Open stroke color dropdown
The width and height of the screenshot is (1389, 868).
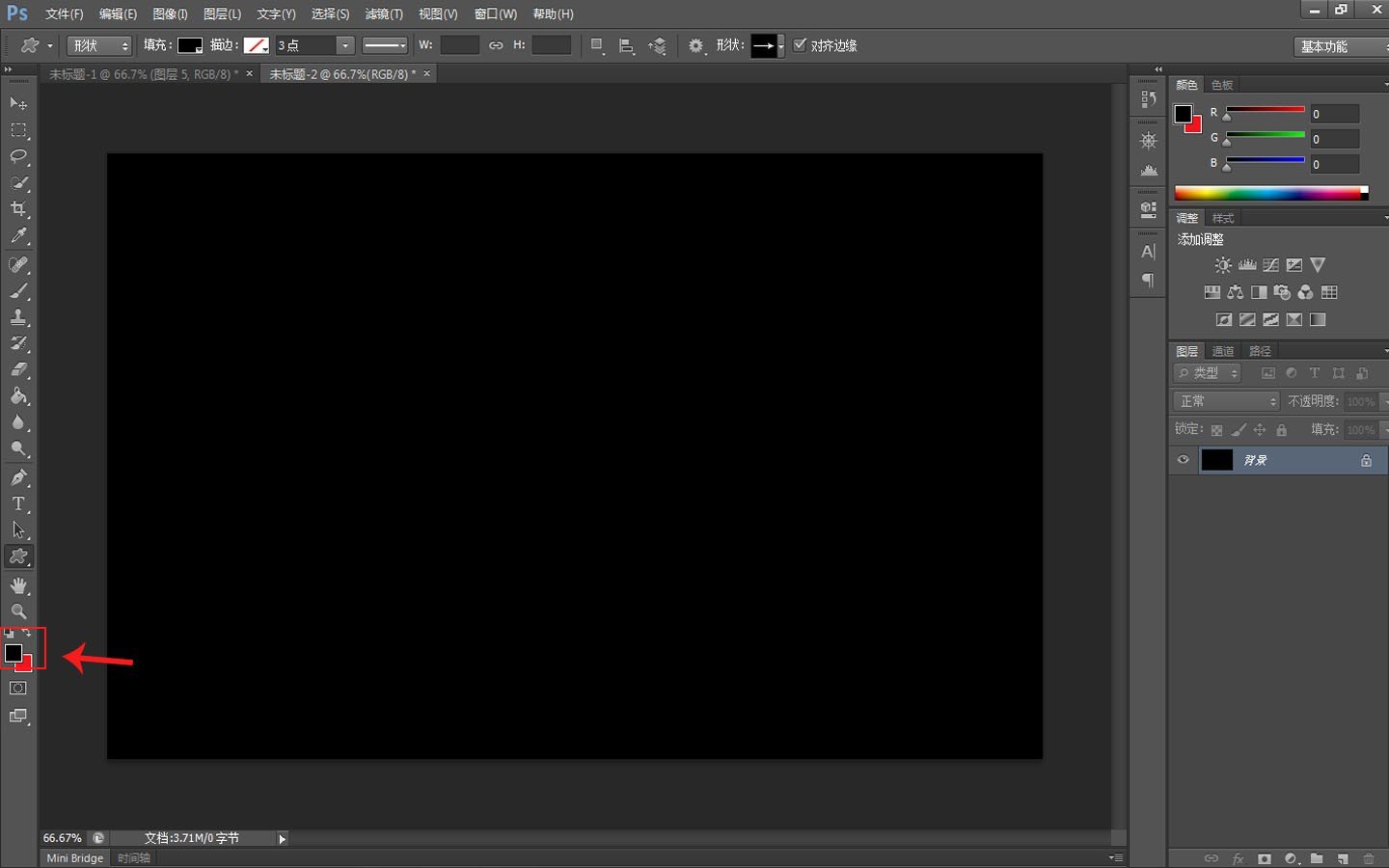tap(257, 45)
